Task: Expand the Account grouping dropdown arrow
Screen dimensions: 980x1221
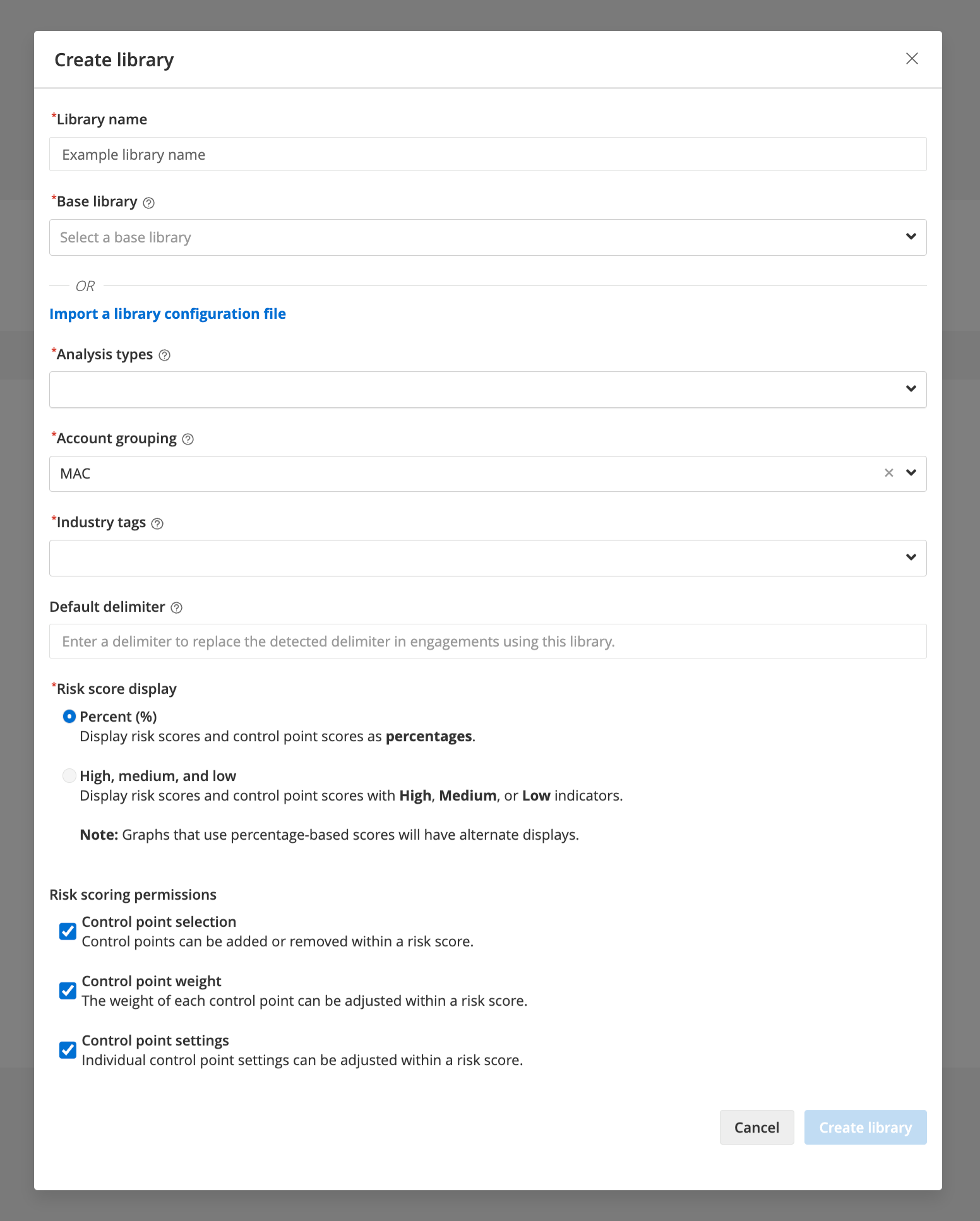Action: [911, 473]
